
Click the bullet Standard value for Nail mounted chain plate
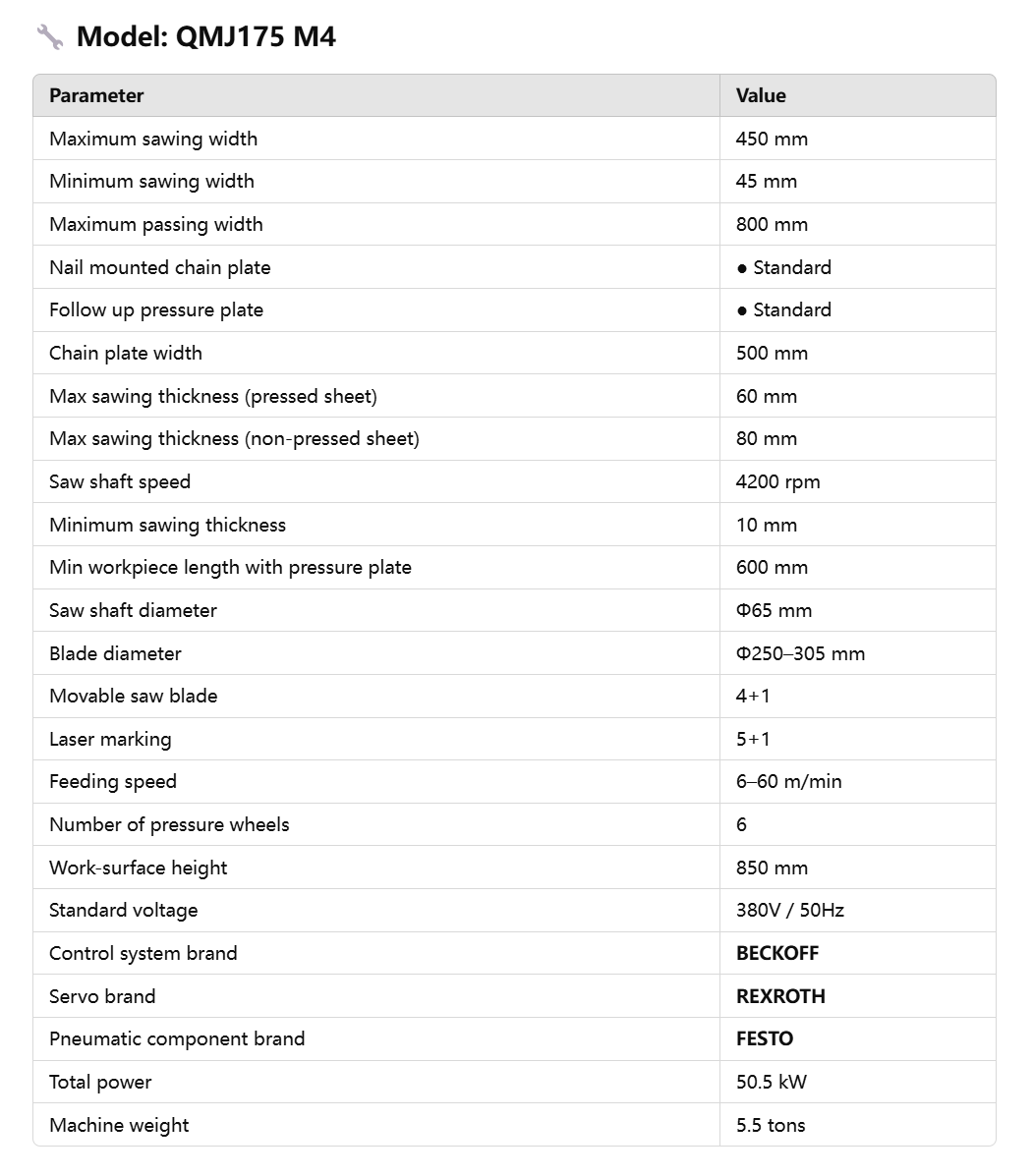(x=784, y=268)
